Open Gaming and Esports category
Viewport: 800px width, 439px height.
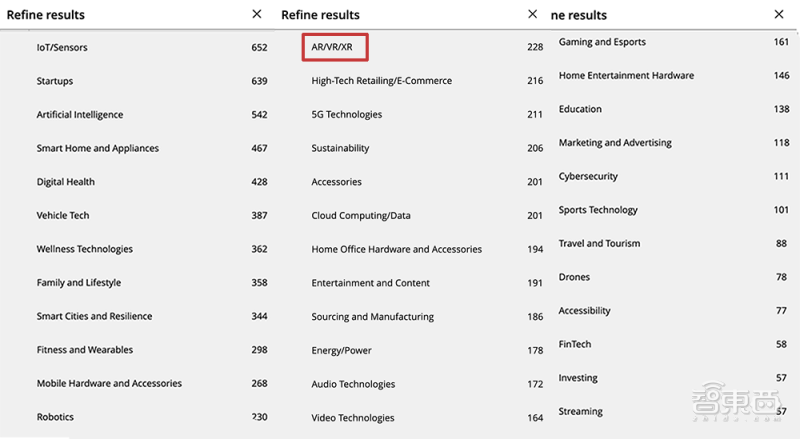click(602, 42)
